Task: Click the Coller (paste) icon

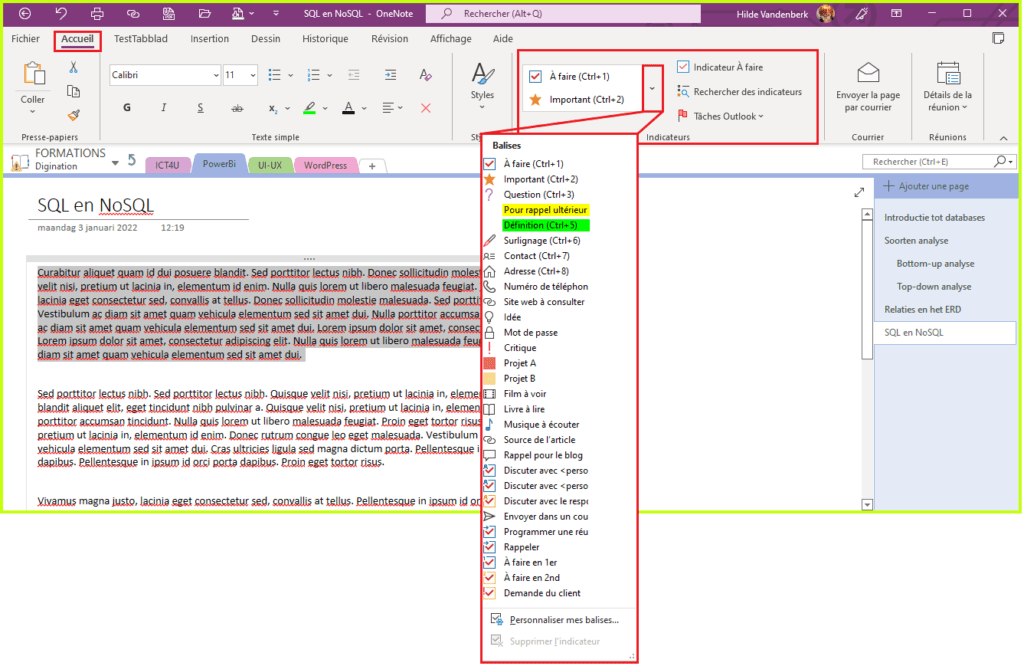Action: click(x=33, y=76)
